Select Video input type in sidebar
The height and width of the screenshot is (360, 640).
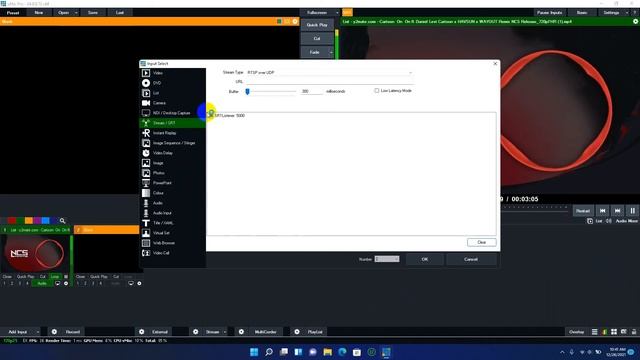(x=172, y=73)
